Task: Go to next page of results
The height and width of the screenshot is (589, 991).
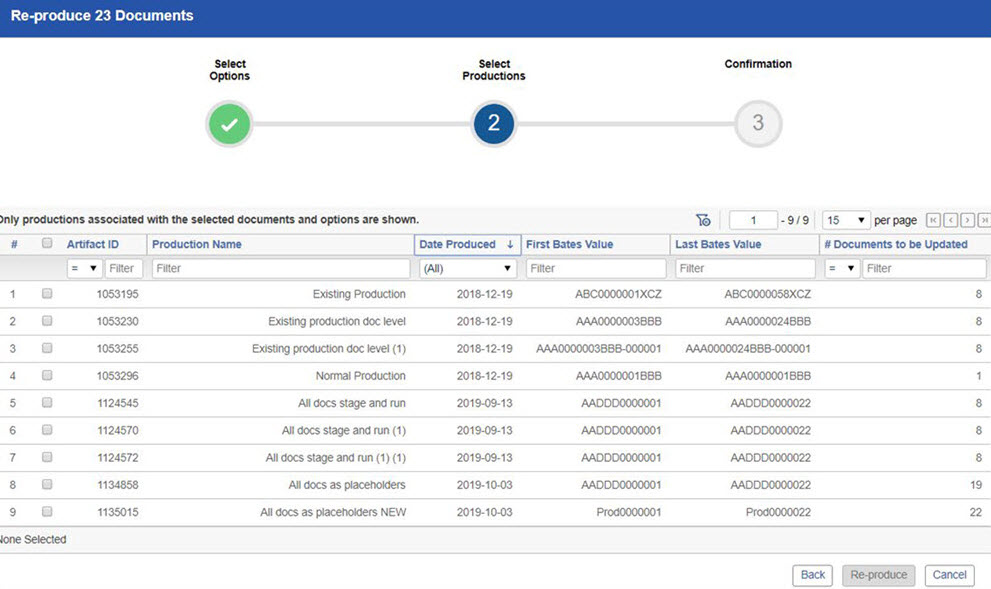Action: 967,220
